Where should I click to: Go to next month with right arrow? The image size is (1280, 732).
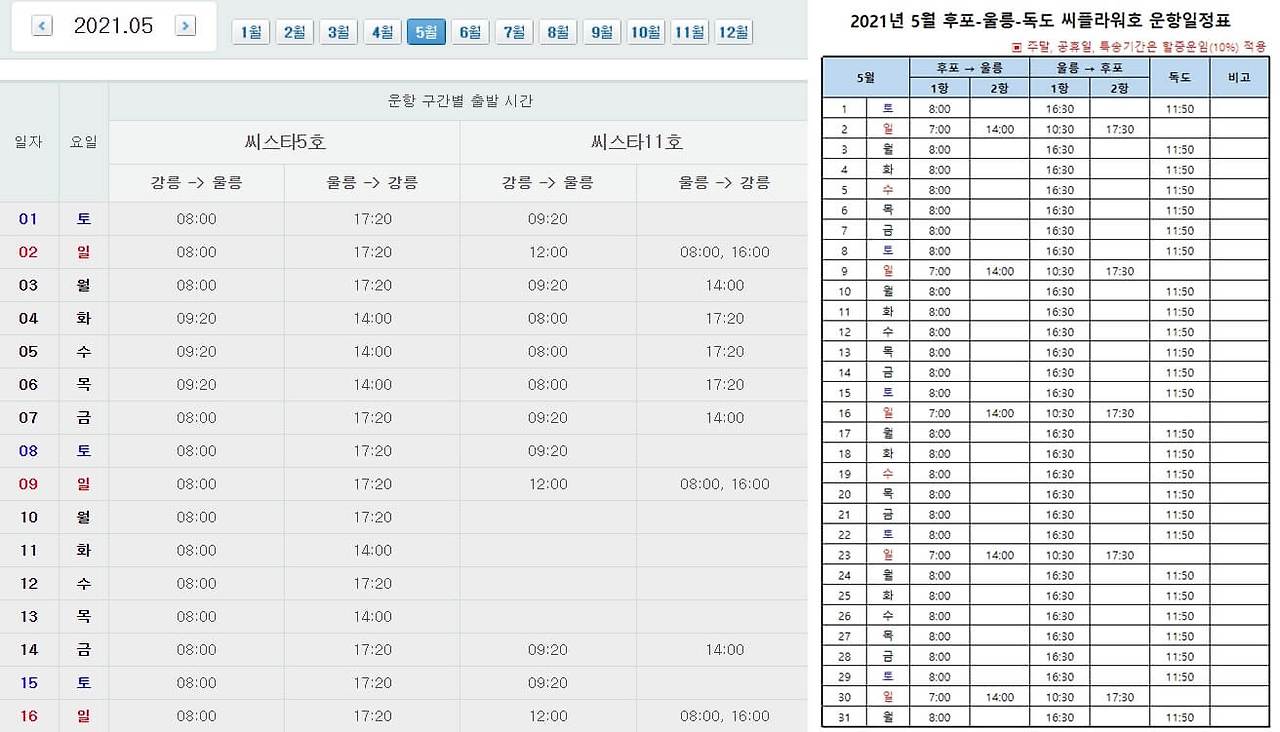point(185,26)
